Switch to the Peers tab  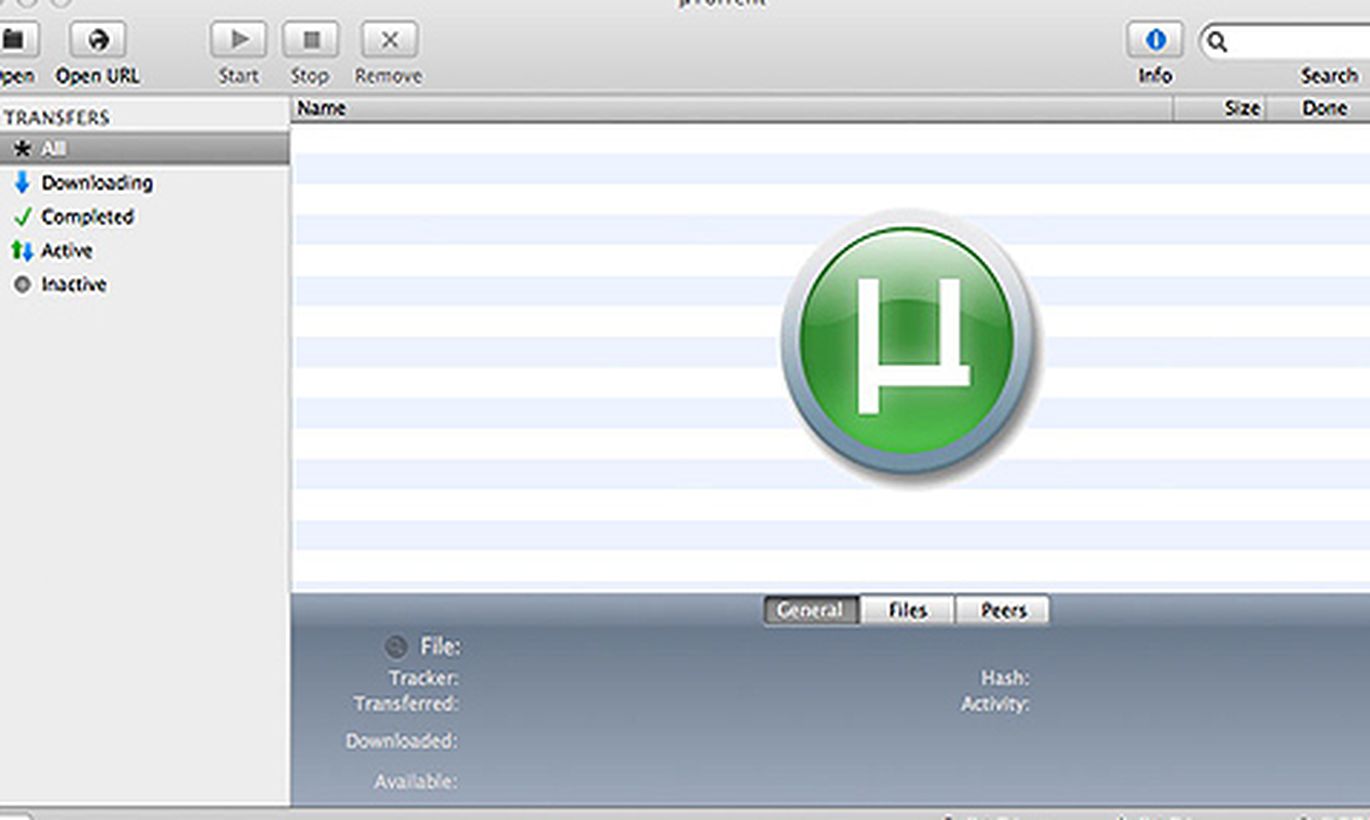point(1003,610)
